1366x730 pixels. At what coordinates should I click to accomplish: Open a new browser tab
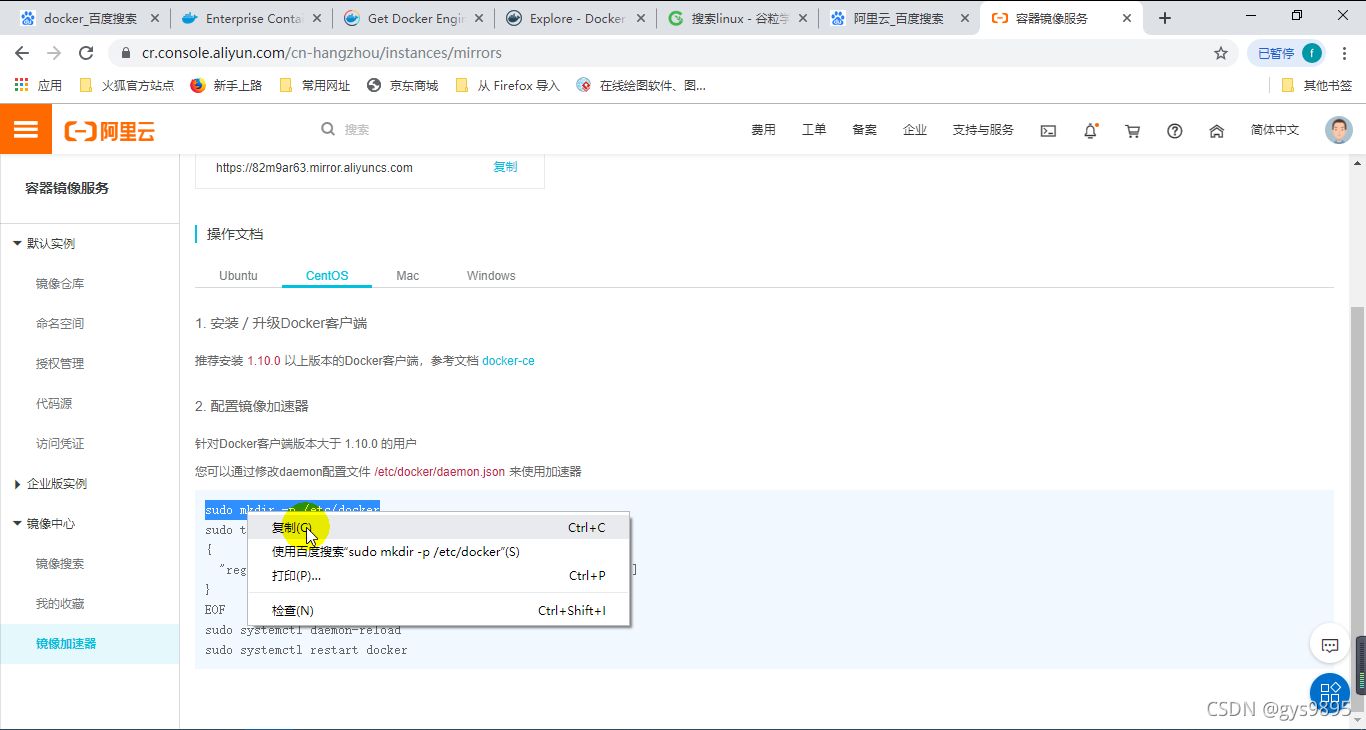(x=1165, y=18)
